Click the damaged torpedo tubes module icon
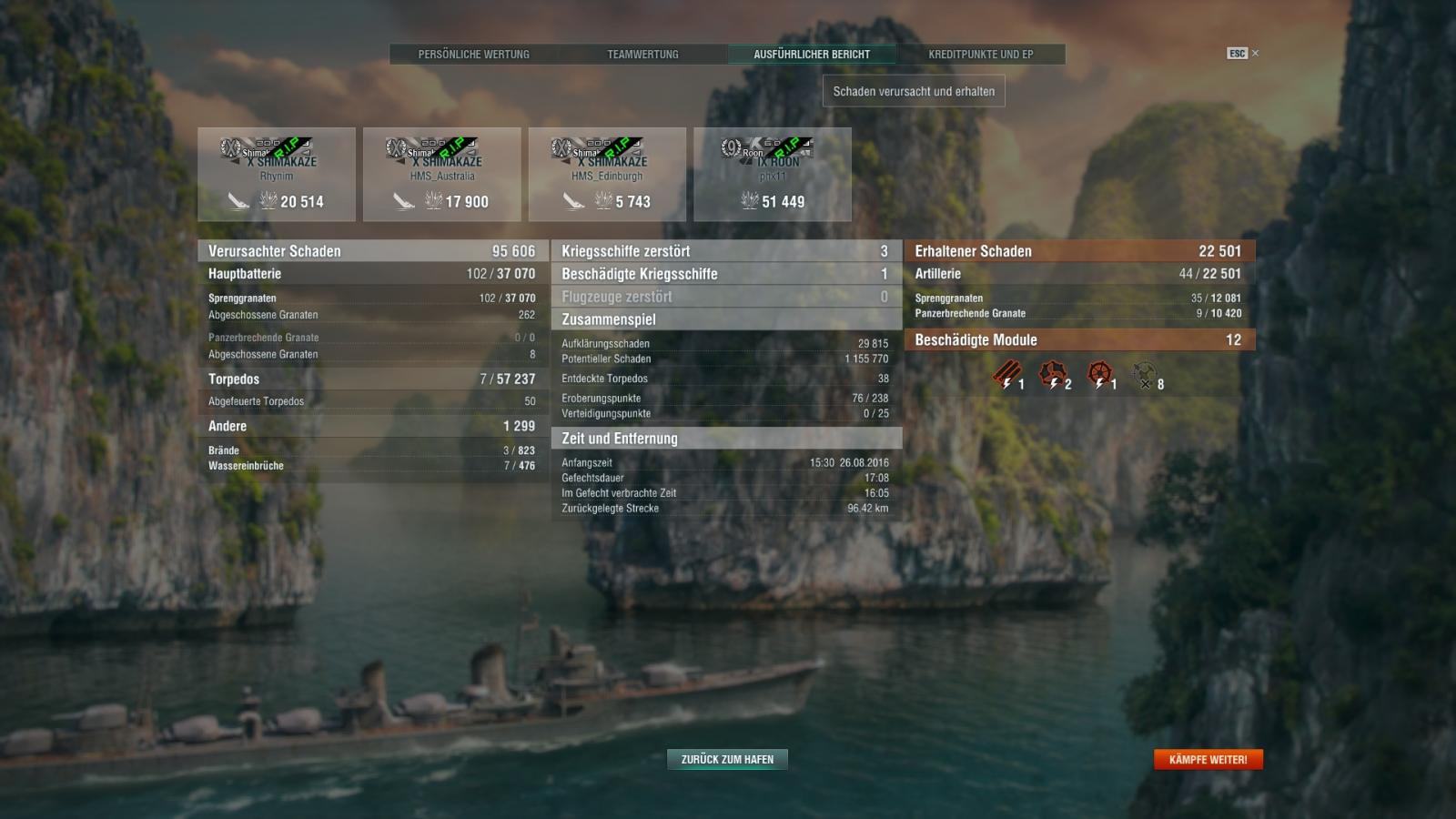The image size is (1456, 819). (x=1006, y=375)
